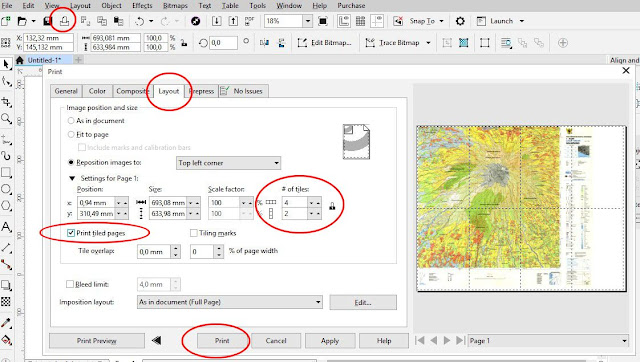Screen dimensions: 640x362
Task: Toggle 'Include marks and calibration bars' checkbox
Action: pos(82,147)
